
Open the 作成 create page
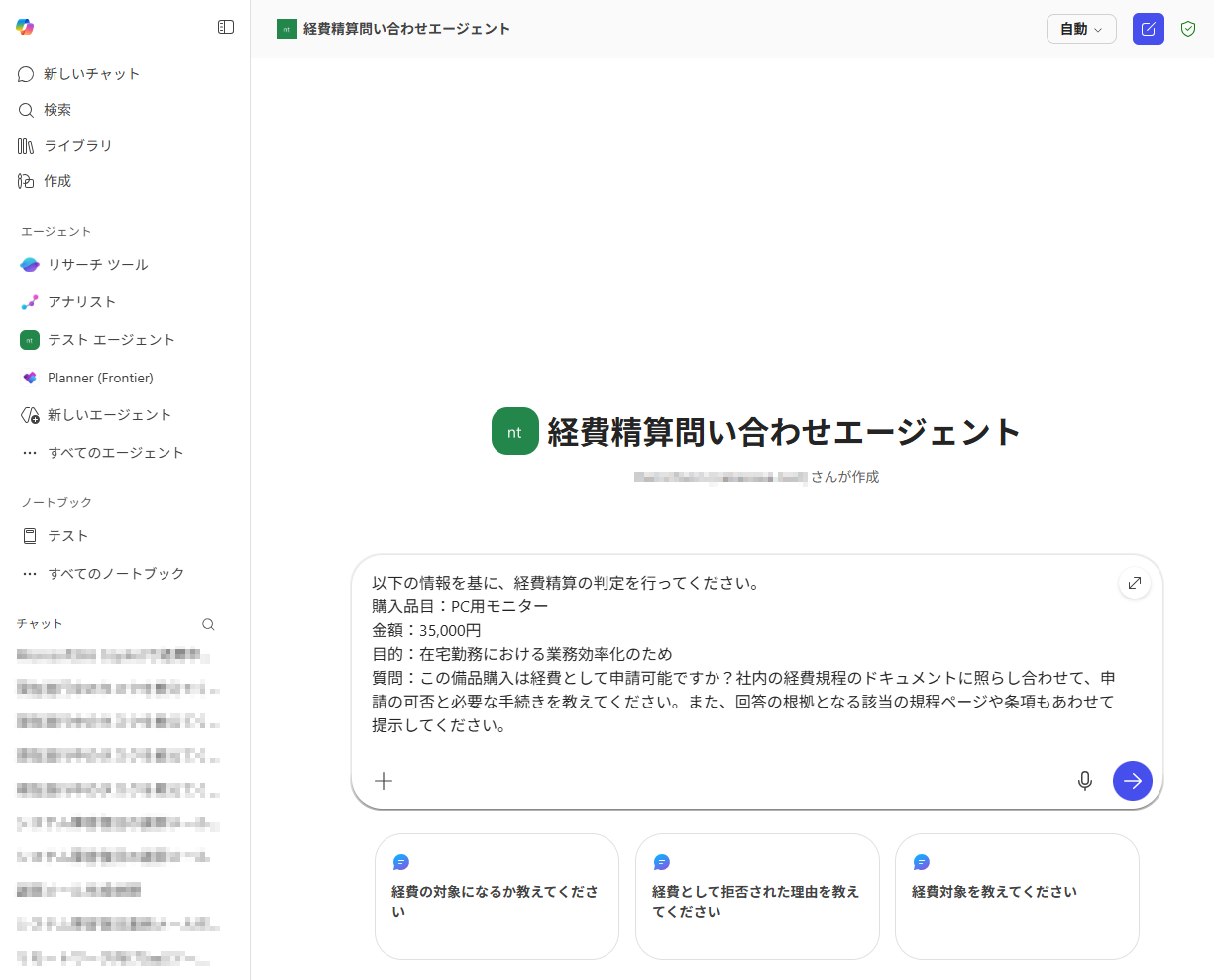pos(57,181)
